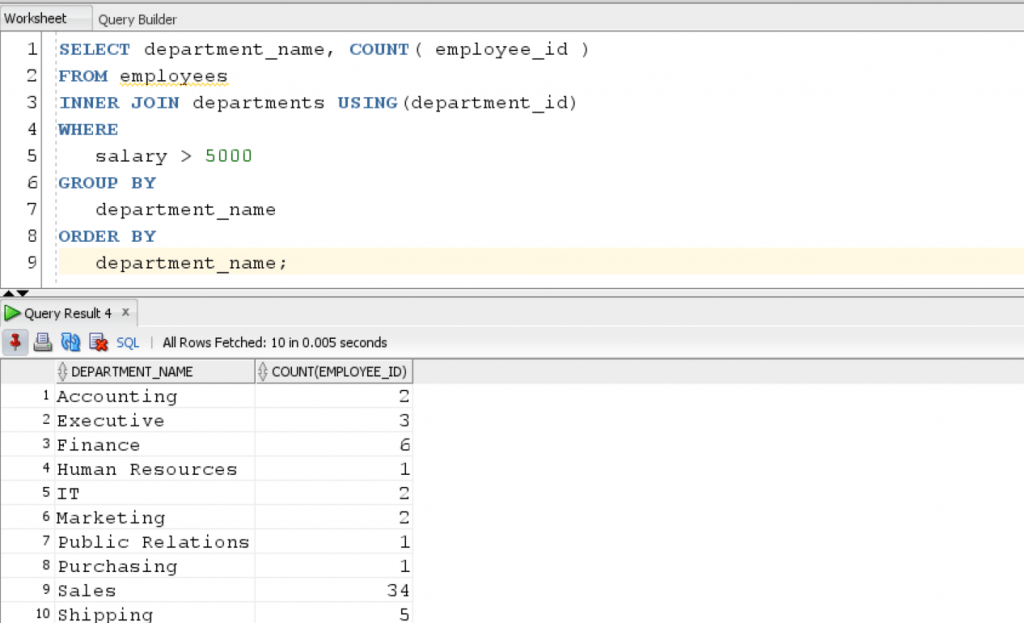Select the Finance count cell showing 6

click(x=334, y=445)
